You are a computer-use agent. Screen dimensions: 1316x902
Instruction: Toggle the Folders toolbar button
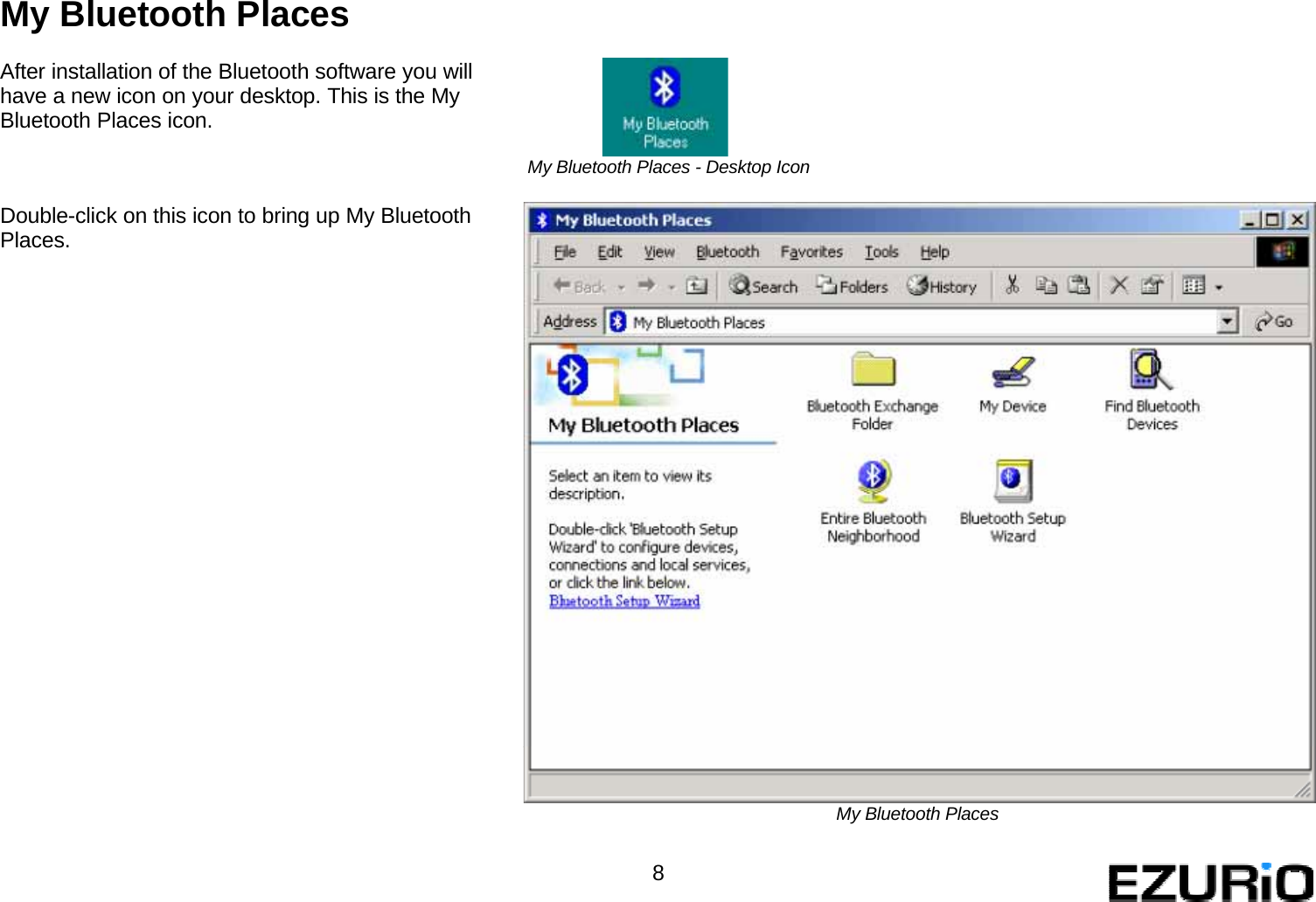tap(852, 286)
